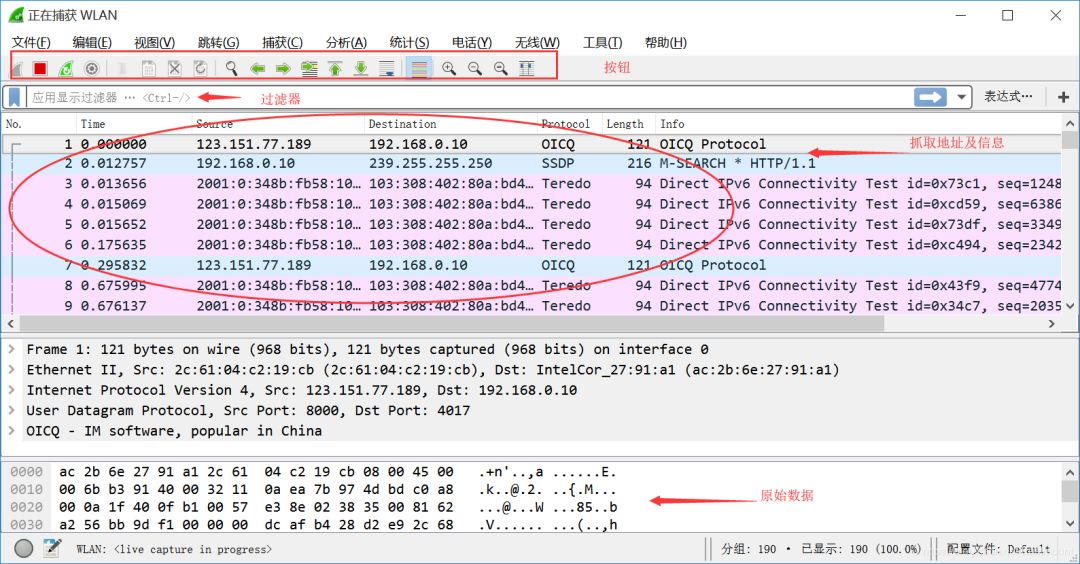Sort by the Time column header
Screen dimensions: 1080x564
click(134, 124)
